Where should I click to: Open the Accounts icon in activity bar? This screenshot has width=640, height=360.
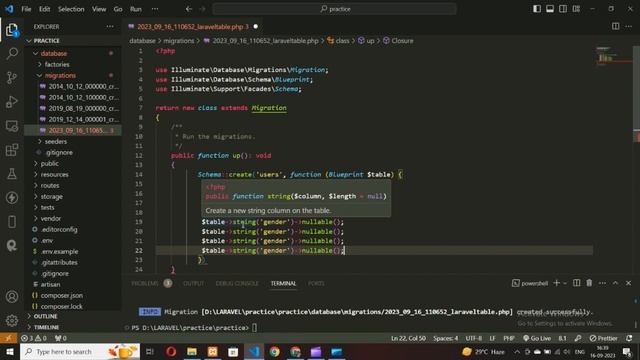[12, 296]
